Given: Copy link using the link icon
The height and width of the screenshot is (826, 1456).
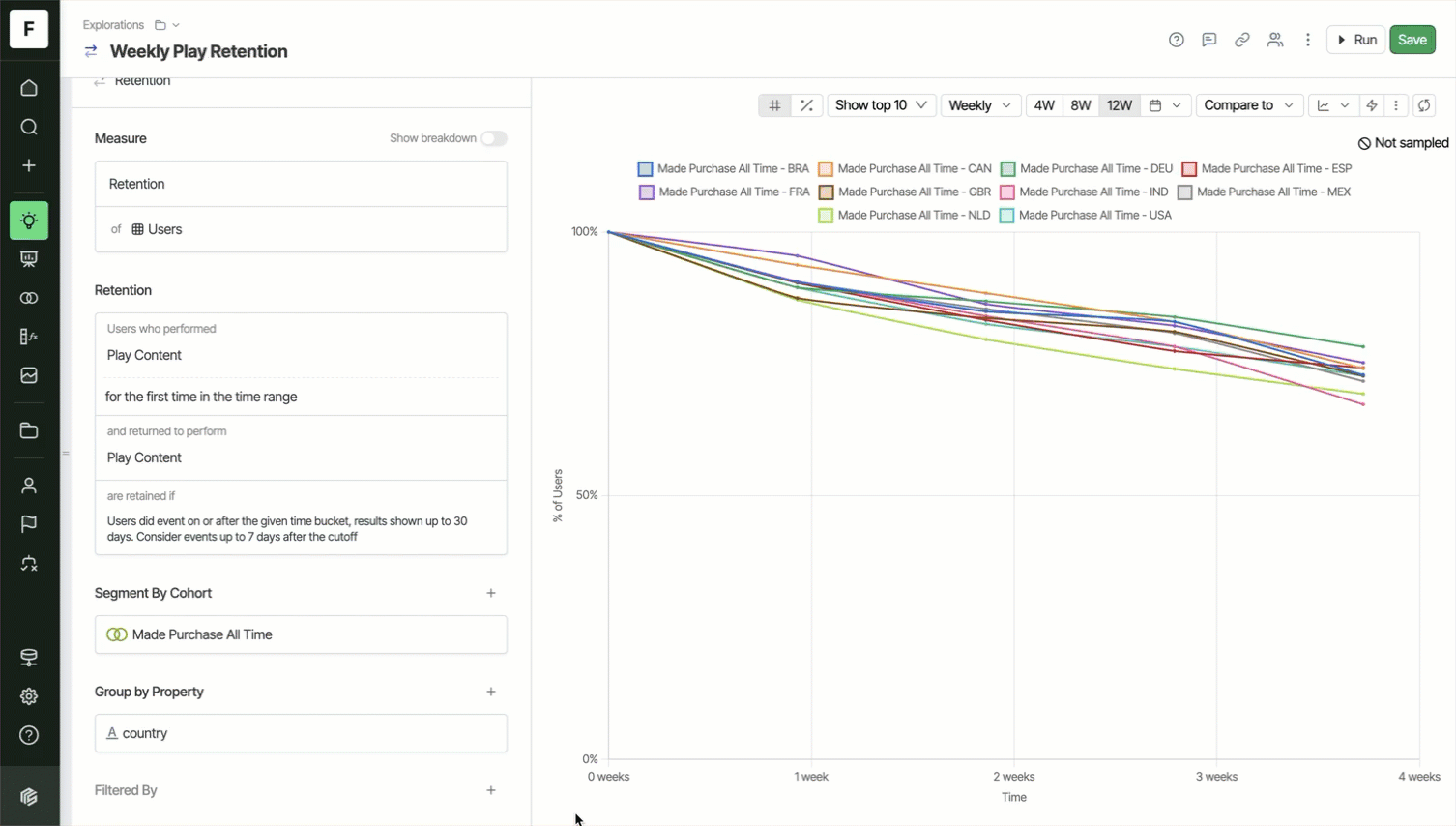Looking at the screenshot, I should point(1241,40).
